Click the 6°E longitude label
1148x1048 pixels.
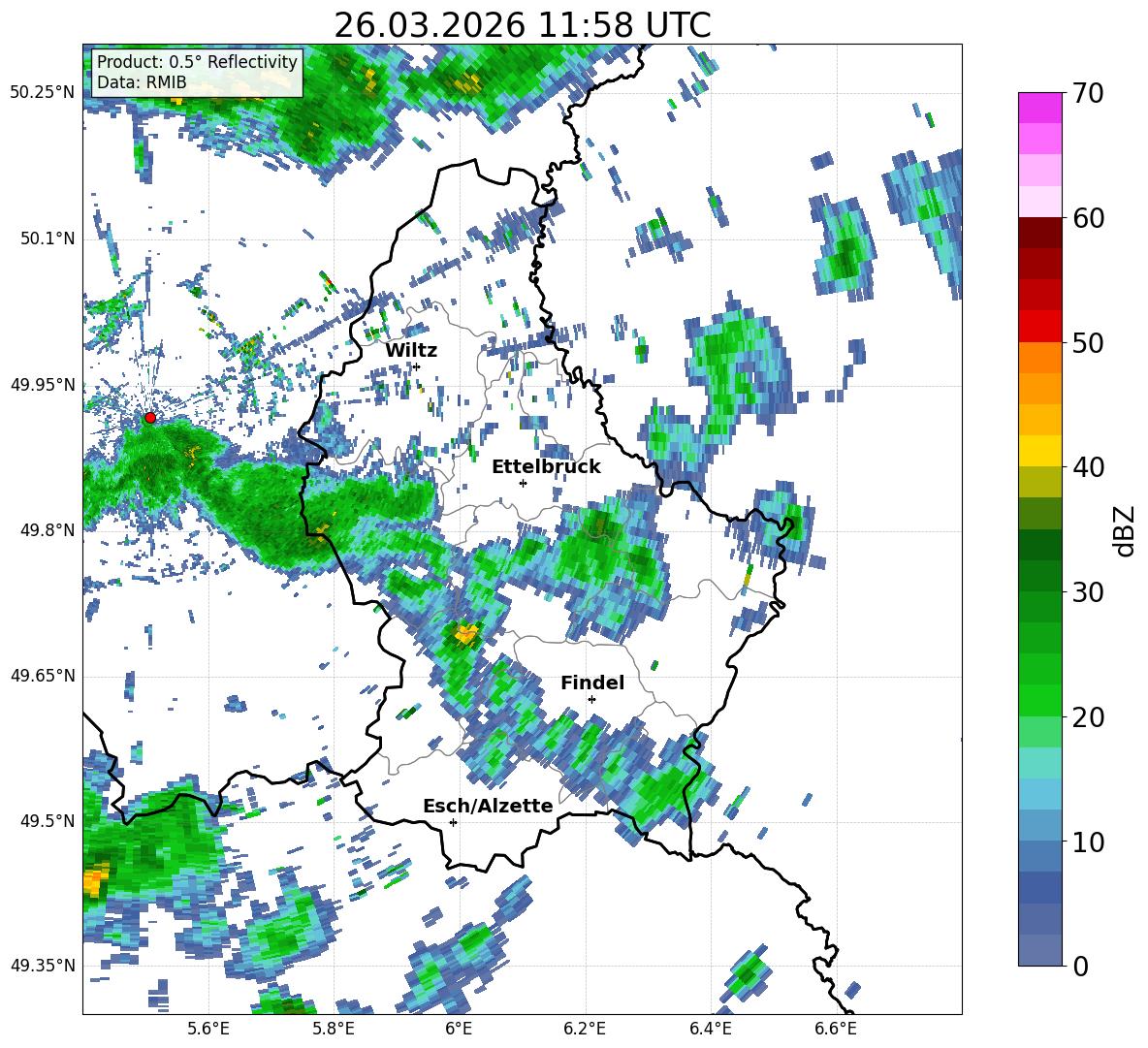tap(459, 1029)
